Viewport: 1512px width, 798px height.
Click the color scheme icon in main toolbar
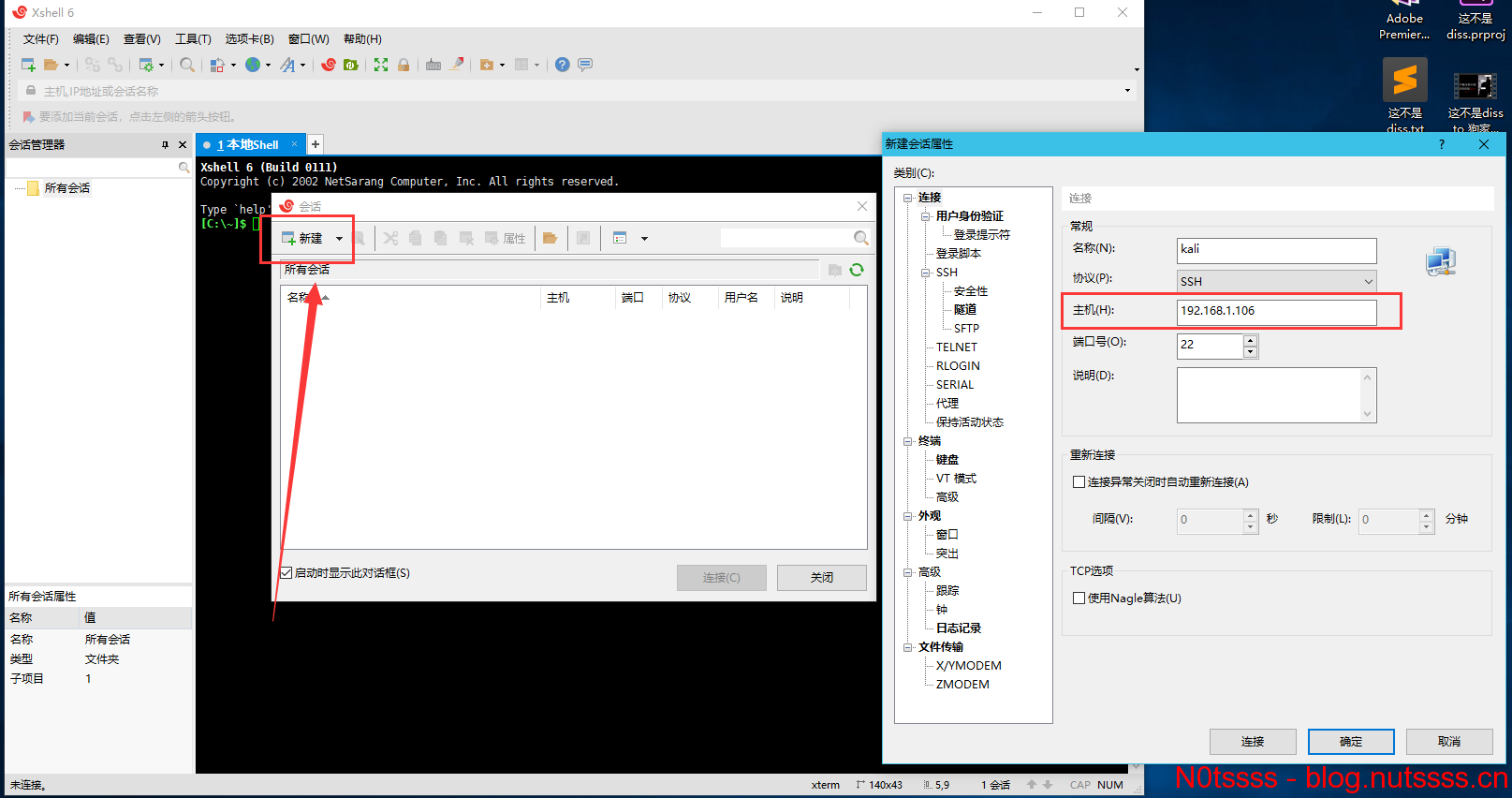tap(217, 65)
